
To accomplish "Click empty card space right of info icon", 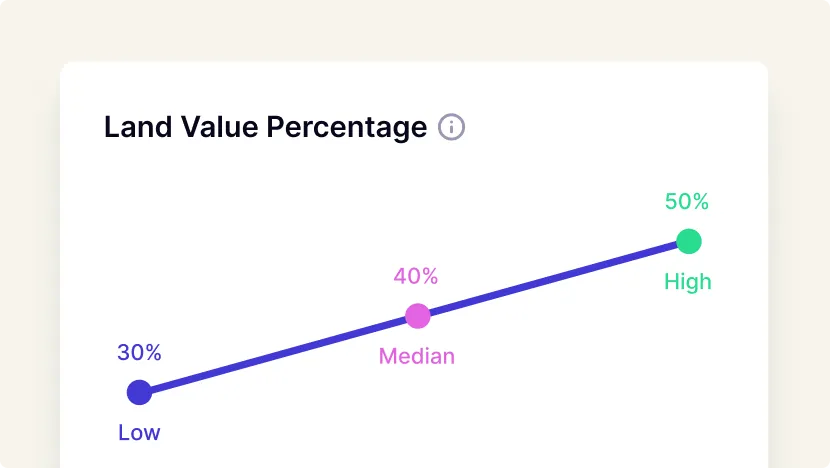I will coord(600,128).
